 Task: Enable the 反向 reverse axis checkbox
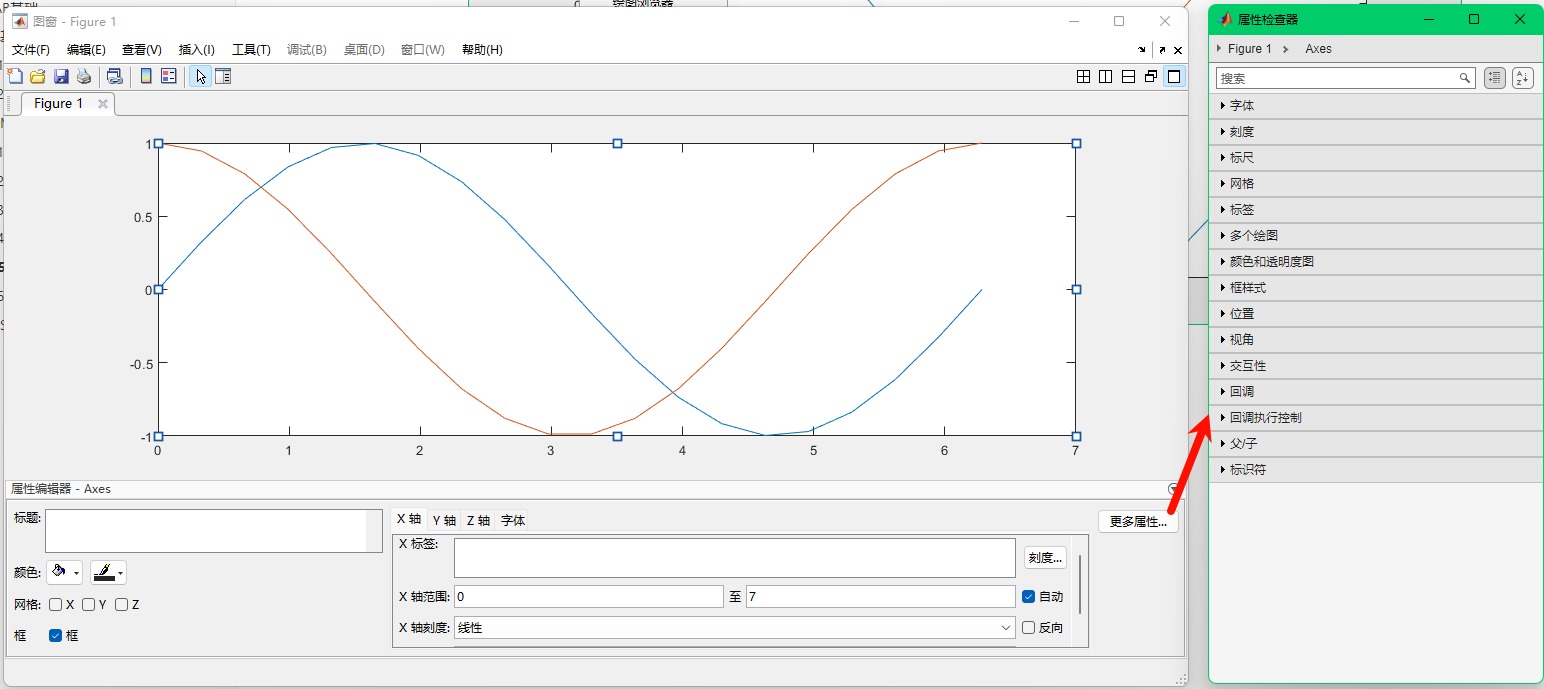(1028, 628)
